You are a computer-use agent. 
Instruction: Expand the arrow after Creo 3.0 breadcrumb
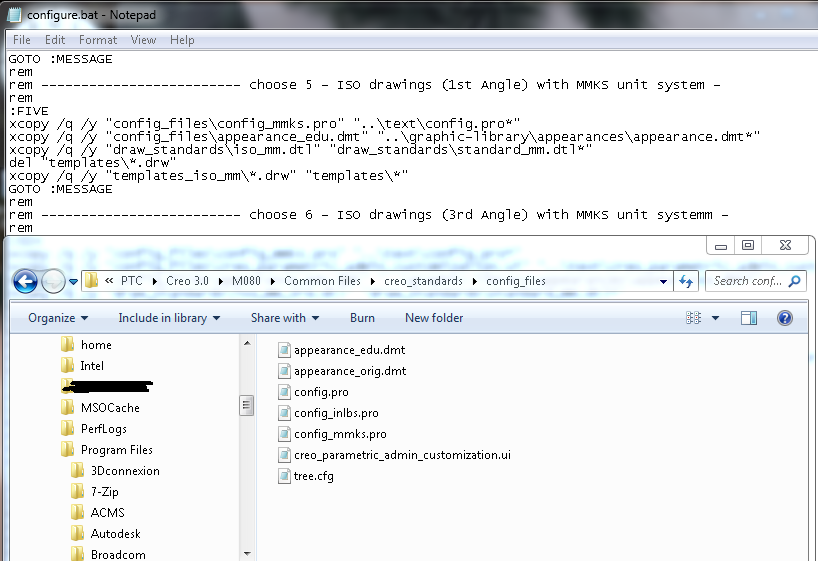pyautogui.click(x=221, y=281)
